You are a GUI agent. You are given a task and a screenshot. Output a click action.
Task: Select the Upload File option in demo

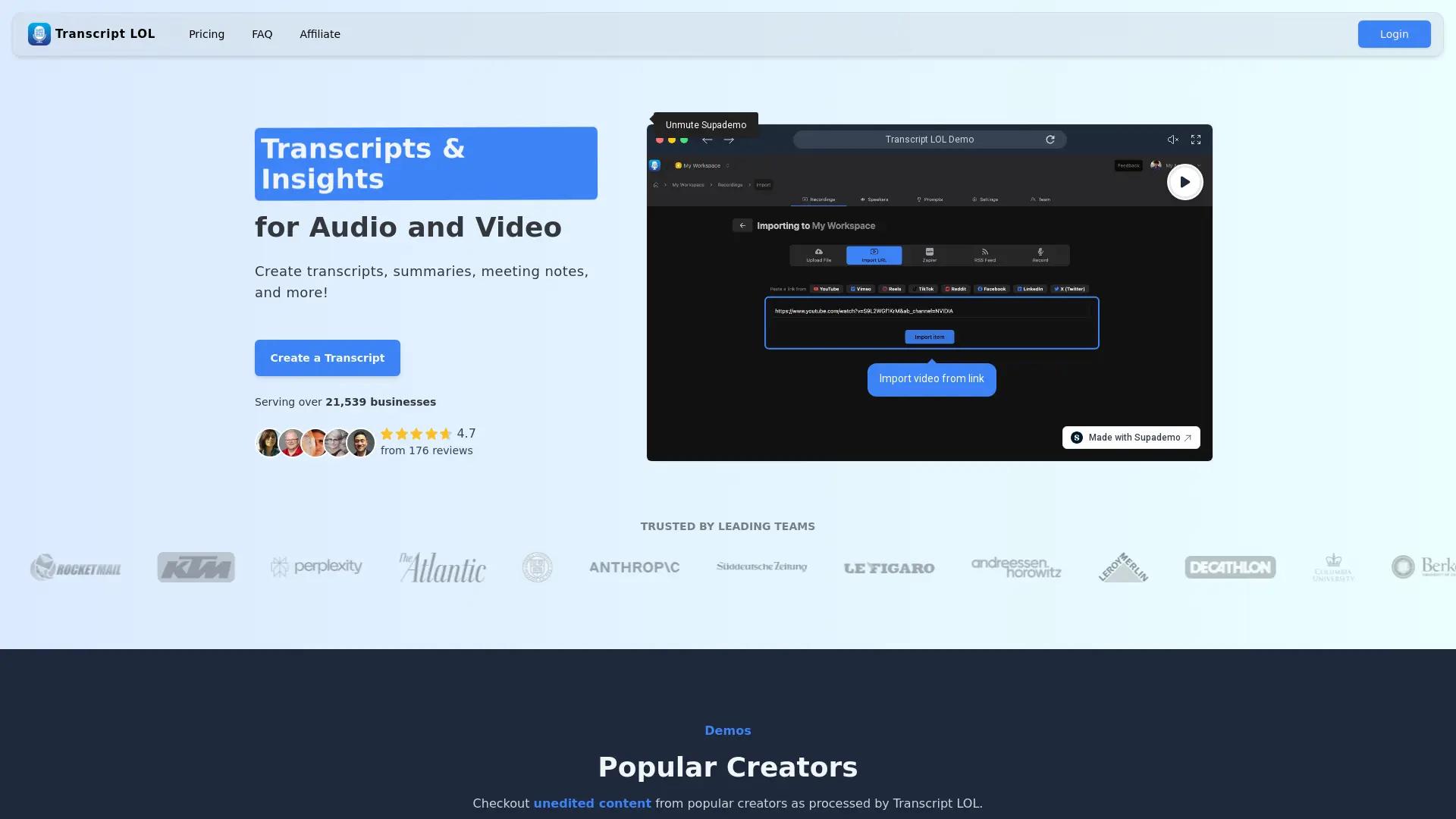pos(818,256)
